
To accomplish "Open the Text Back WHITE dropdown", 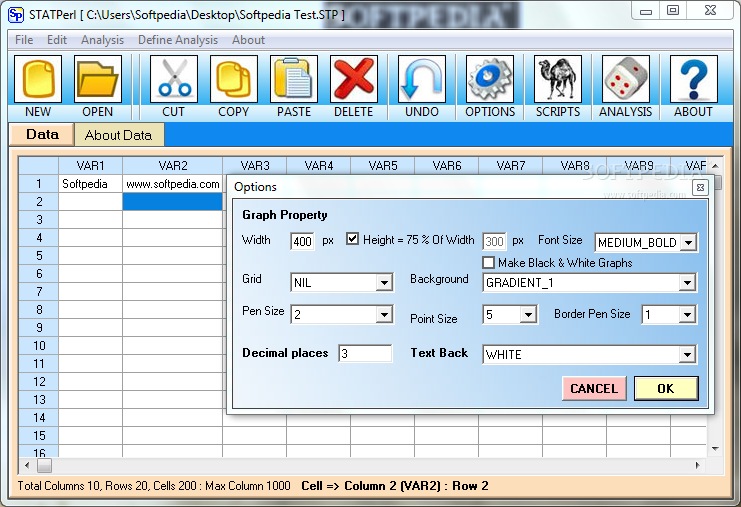I will 687,354.
